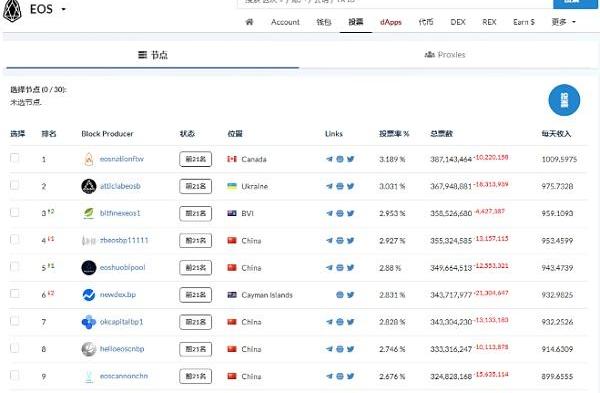Switch to the Proxies tab
The height and width of the screenshot is (393, 600).
[445, 55]
